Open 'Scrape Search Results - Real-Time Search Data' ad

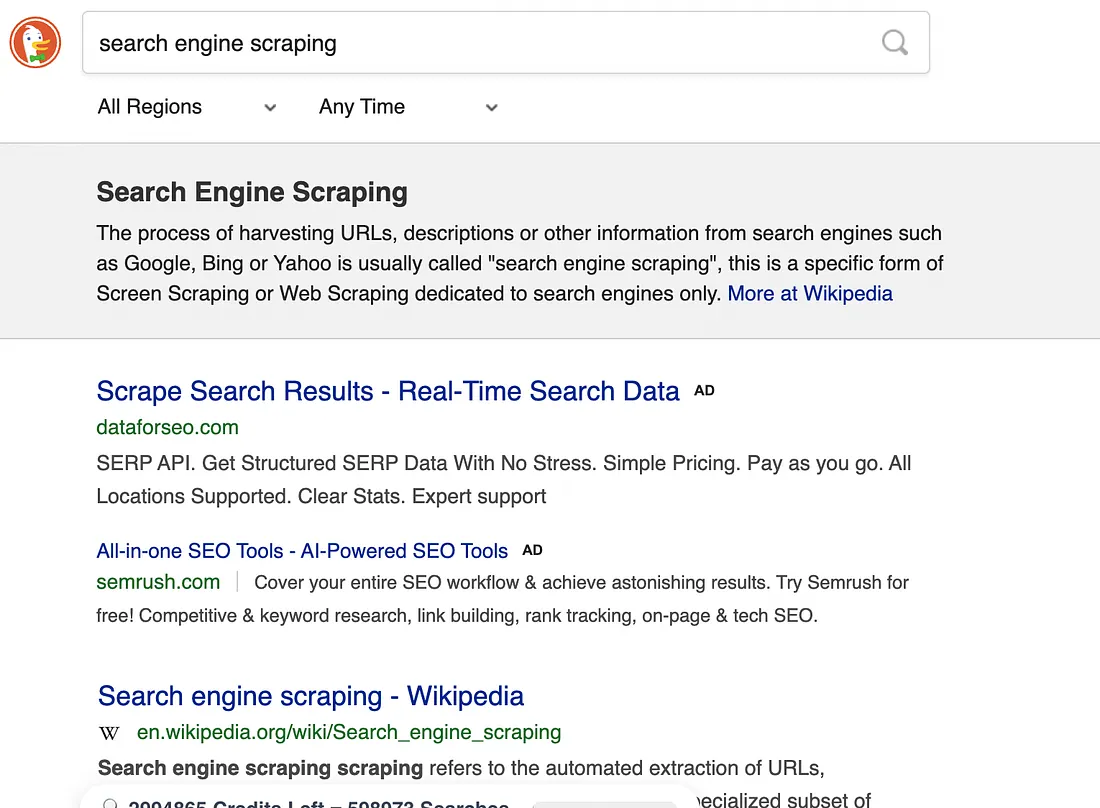388,391
